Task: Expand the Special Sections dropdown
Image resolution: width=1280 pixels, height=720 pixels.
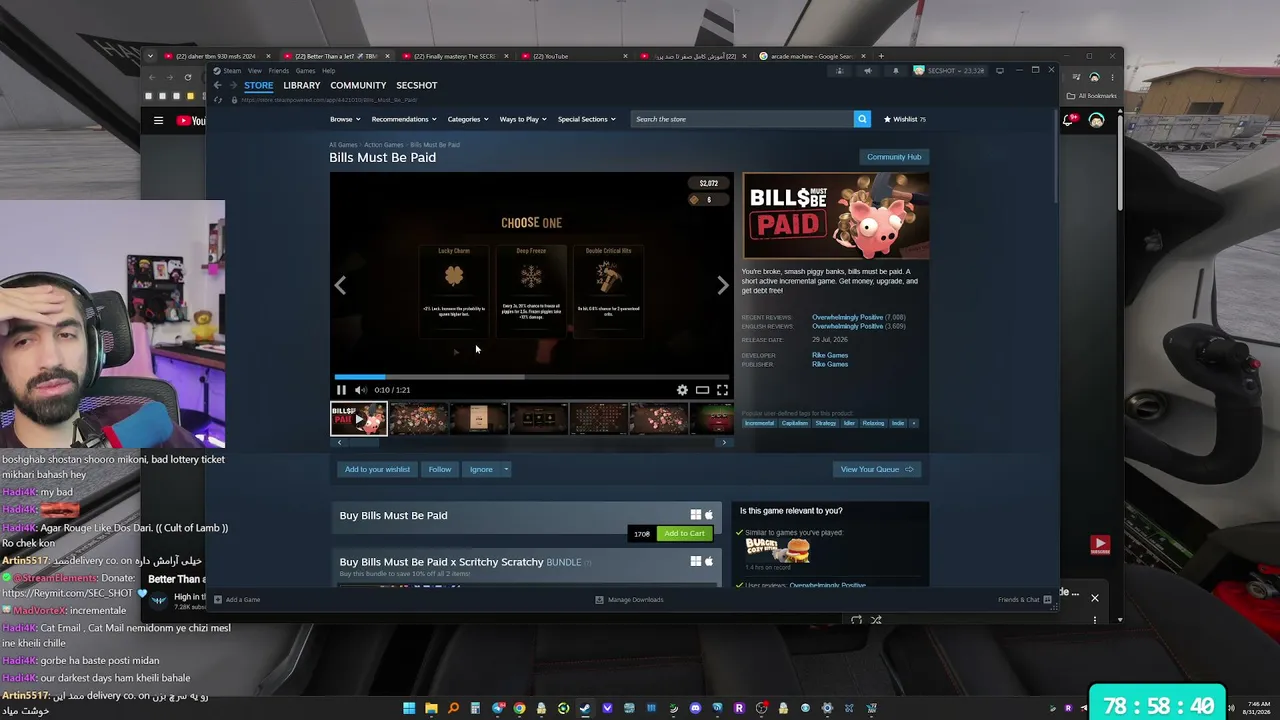Action: click(586, 119)
